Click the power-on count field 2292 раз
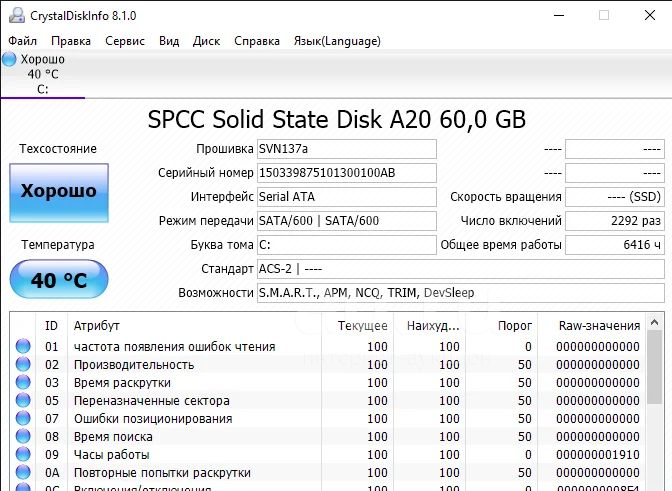The height and width of the screenshot is (491, 672). 615,221
